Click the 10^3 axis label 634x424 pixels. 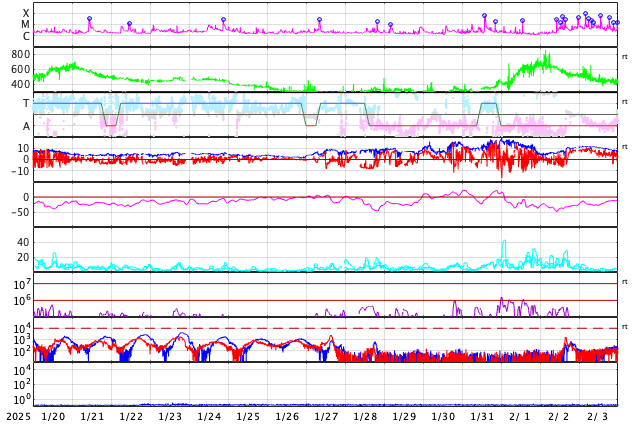click(x=21, y=340)
